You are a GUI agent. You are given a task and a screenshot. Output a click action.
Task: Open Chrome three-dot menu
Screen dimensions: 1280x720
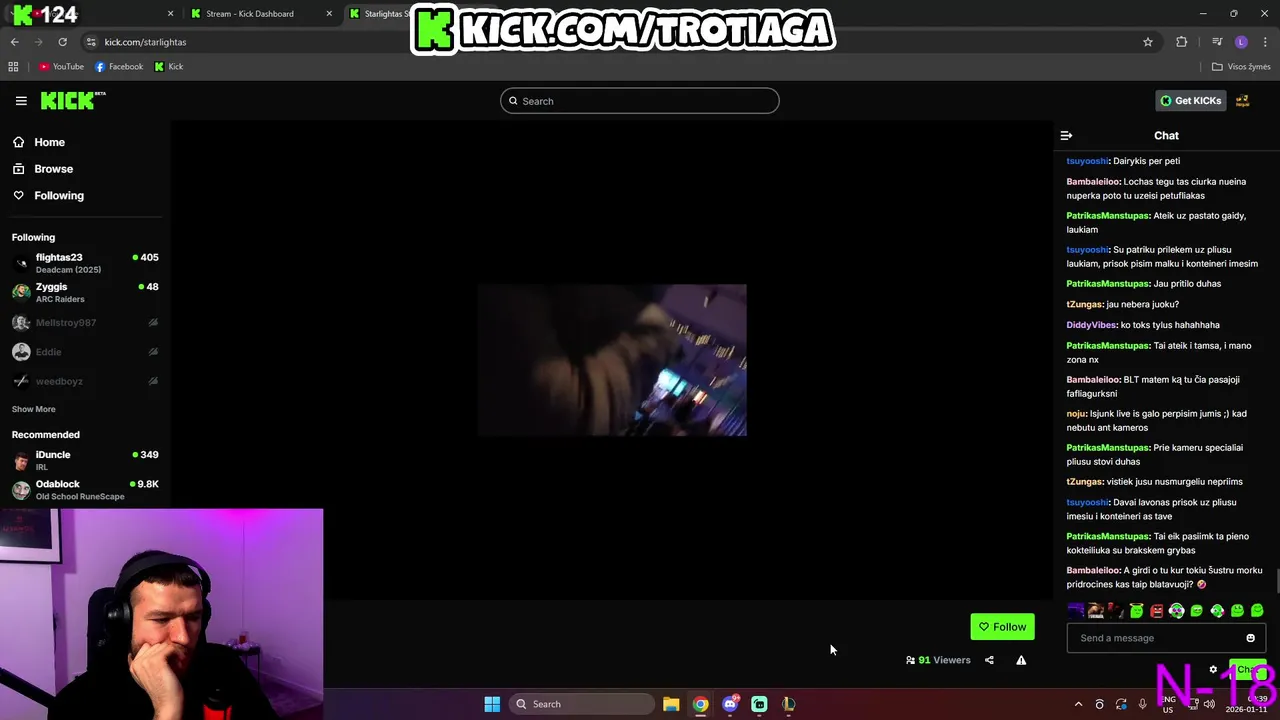click(x=1266, y=42)
